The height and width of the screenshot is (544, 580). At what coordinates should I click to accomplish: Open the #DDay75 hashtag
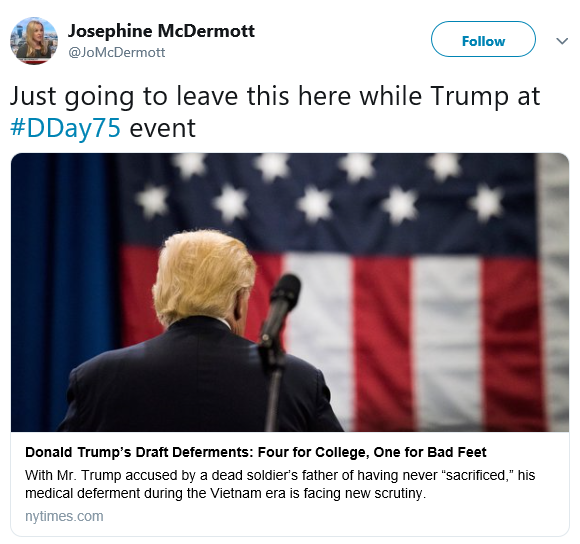click(x=65, y=128)
